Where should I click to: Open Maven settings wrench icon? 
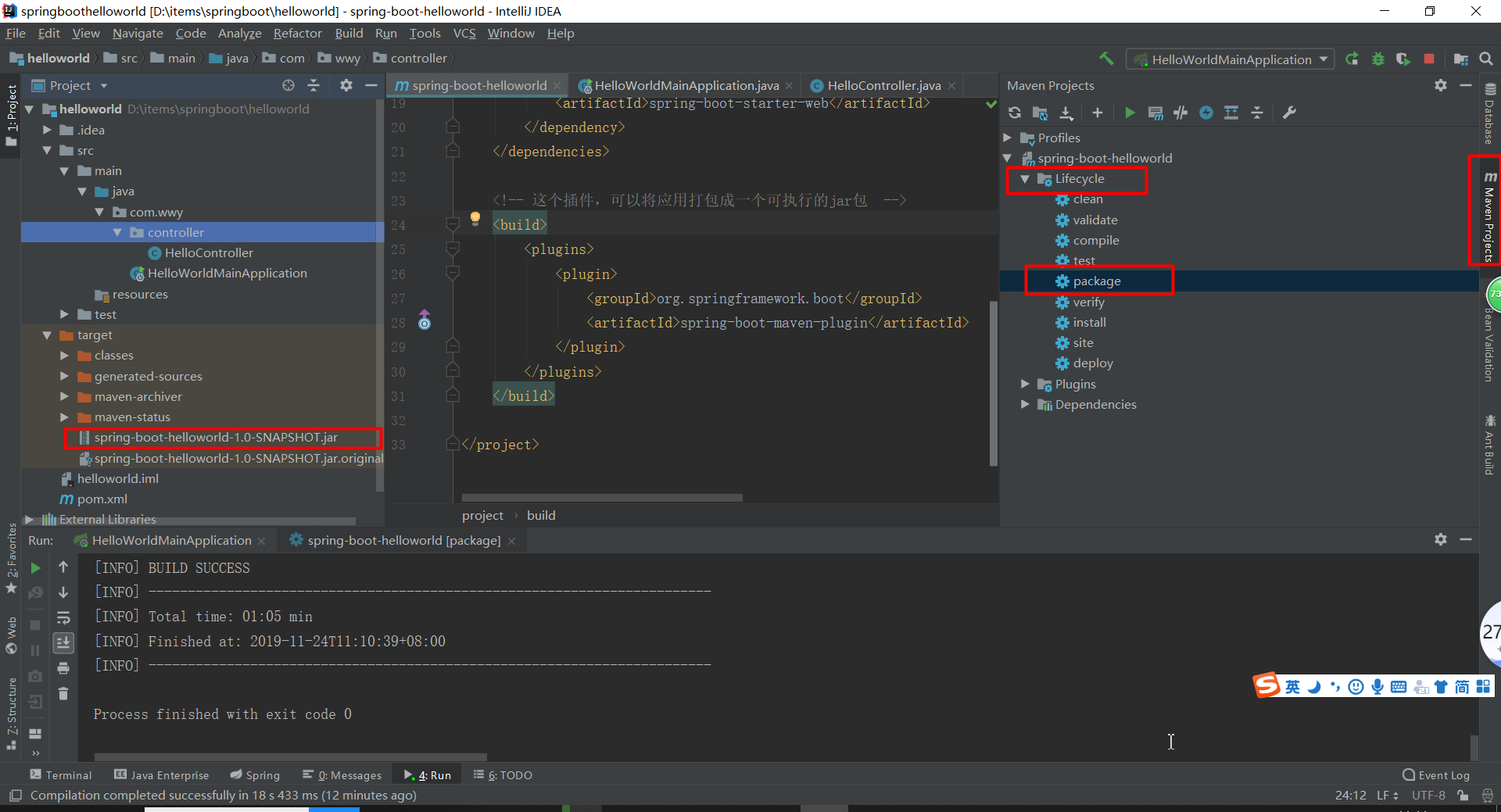1290,113
